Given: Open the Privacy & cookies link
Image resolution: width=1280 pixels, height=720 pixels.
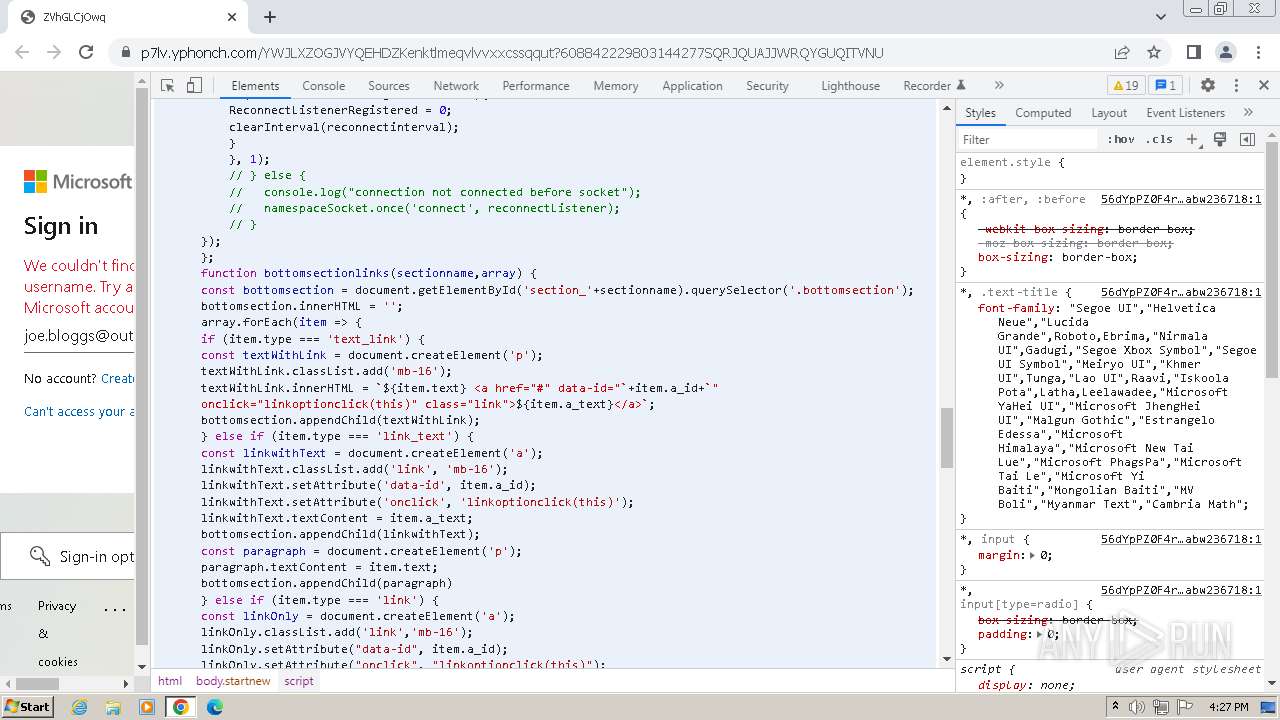Looking at the screenshot, I should [57, 633].
